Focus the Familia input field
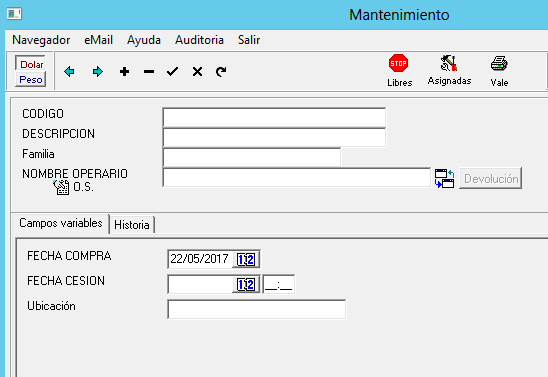The height and width of the screenshot is (377, 548). pyautogui.click(x=252, y=158)
